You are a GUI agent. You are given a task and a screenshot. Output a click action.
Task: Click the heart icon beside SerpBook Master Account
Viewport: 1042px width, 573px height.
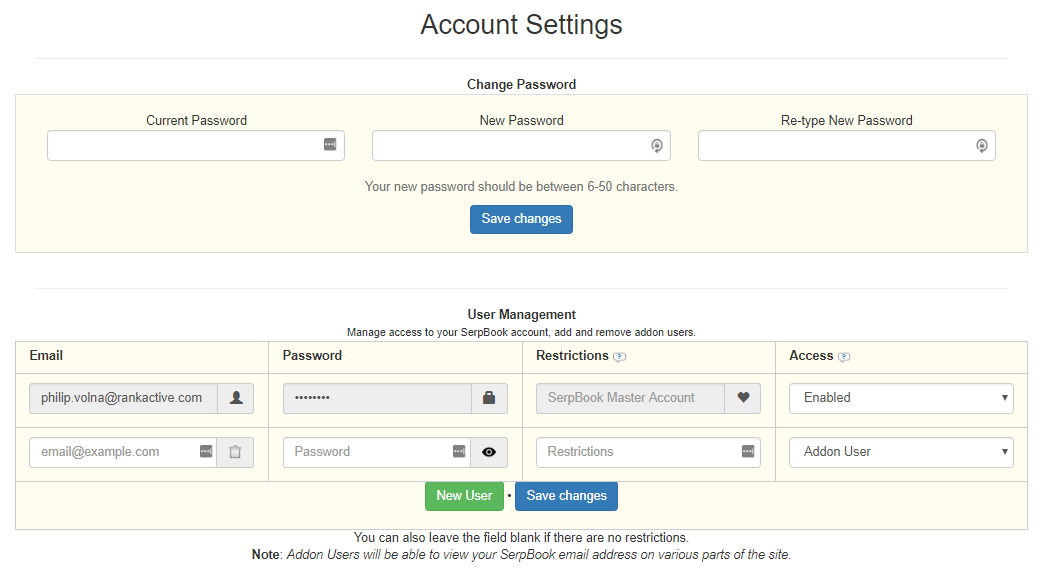click(743, 398)
